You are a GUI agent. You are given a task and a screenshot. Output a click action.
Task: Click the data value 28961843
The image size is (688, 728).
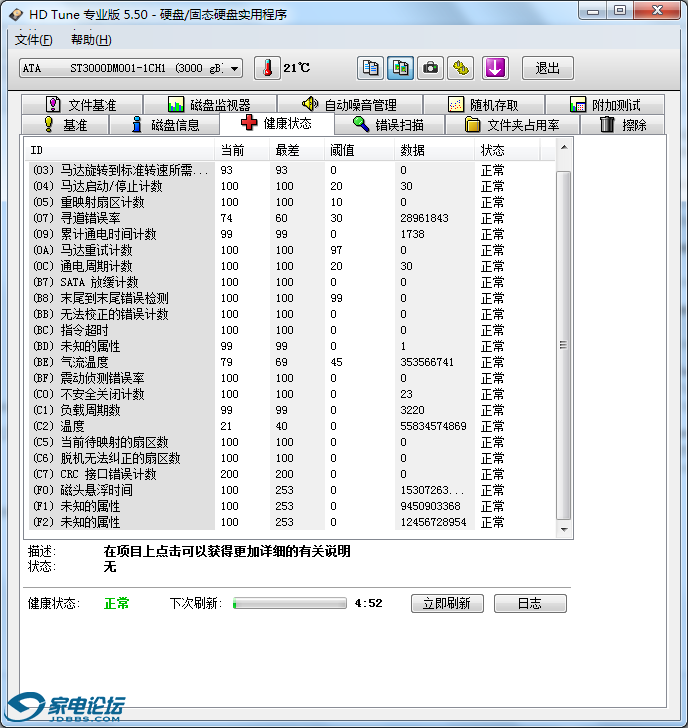coord(424,218)
